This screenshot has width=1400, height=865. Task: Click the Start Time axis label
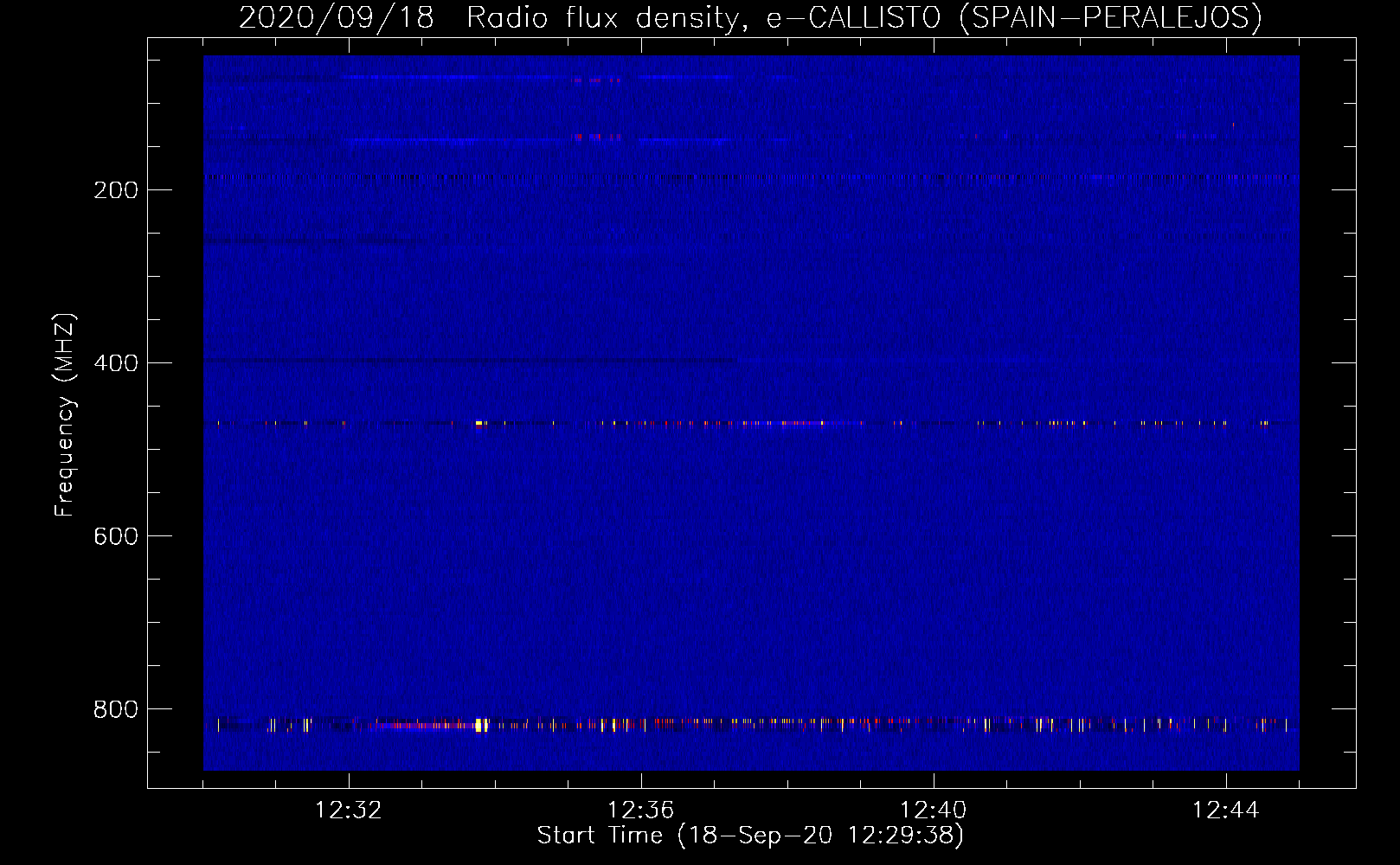point(750,836)
